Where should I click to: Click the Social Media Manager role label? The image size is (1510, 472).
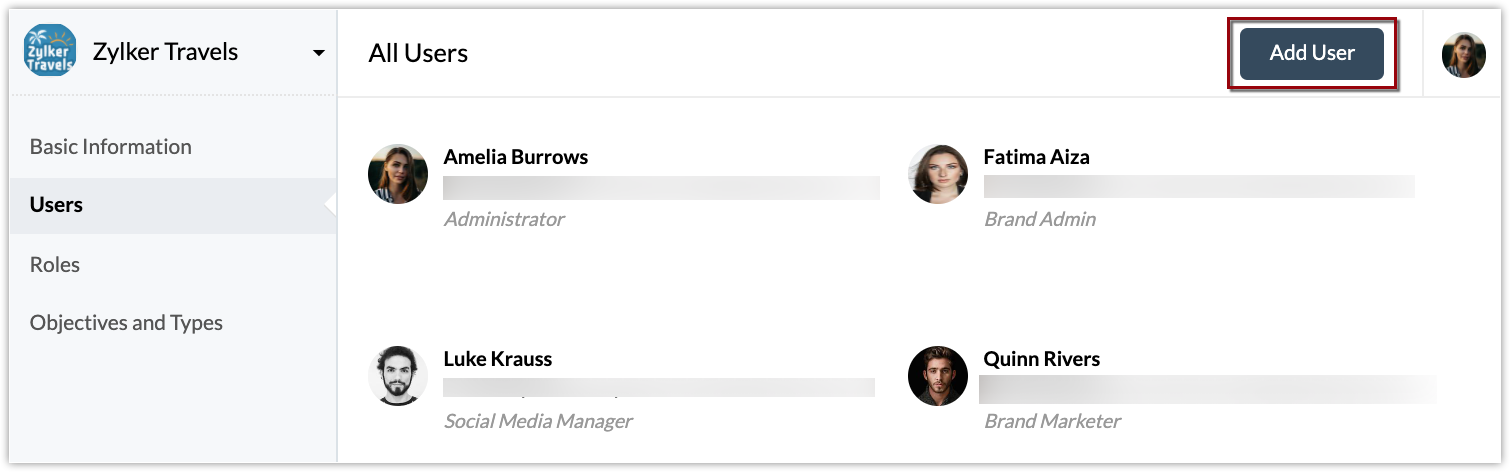click(x=538, y=421)
